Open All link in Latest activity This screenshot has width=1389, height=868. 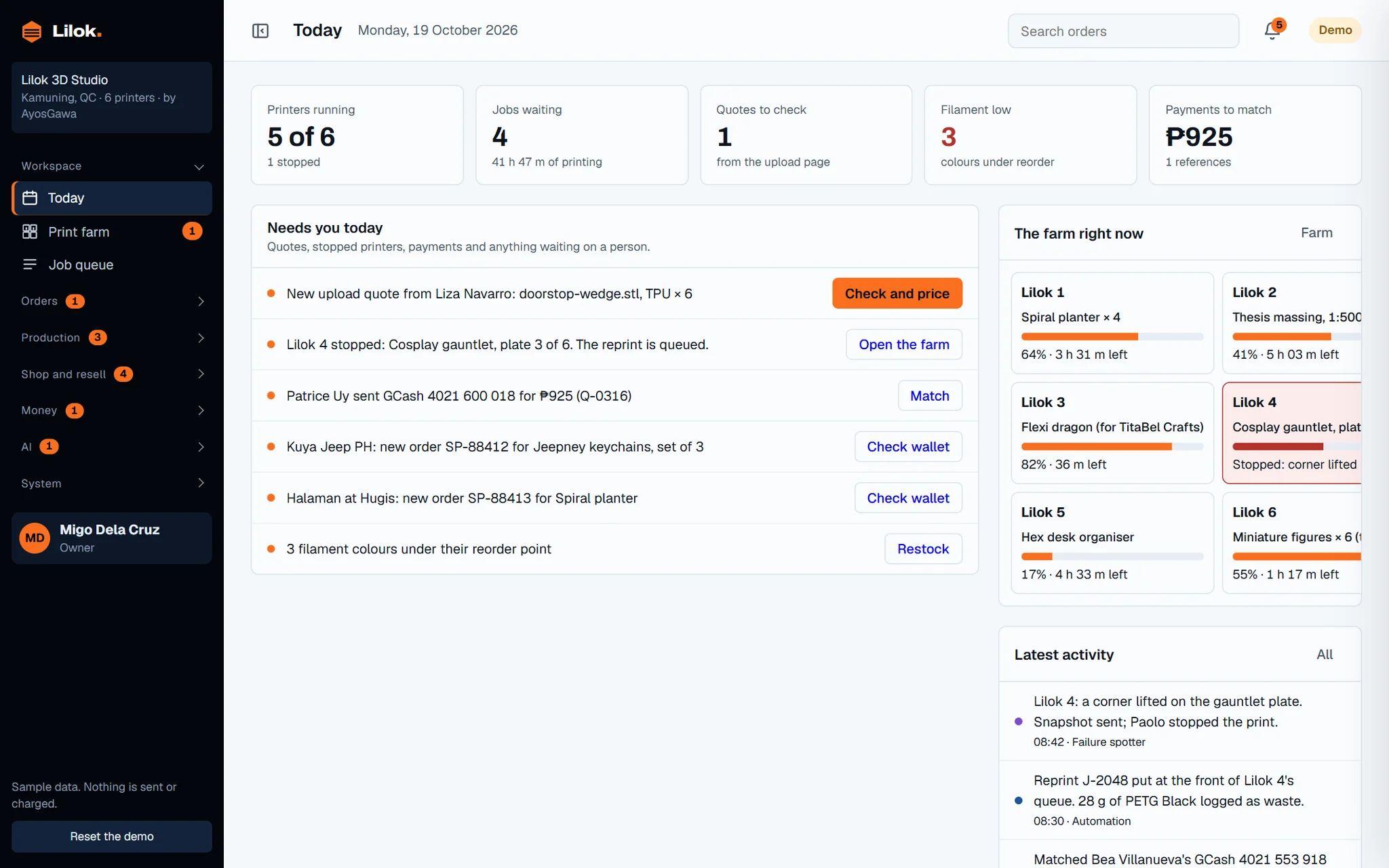coord(1324,654)
